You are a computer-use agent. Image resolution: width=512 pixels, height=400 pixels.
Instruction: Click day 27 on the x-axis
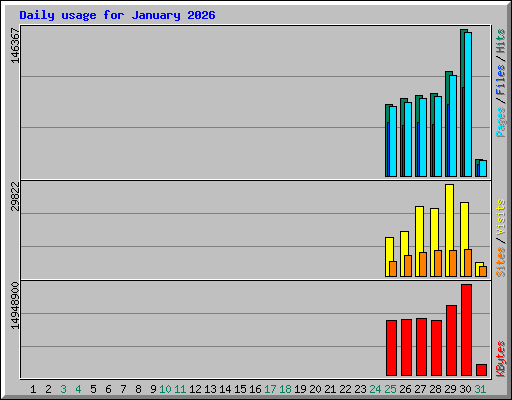pyautogui.click(x=420, y=389)
